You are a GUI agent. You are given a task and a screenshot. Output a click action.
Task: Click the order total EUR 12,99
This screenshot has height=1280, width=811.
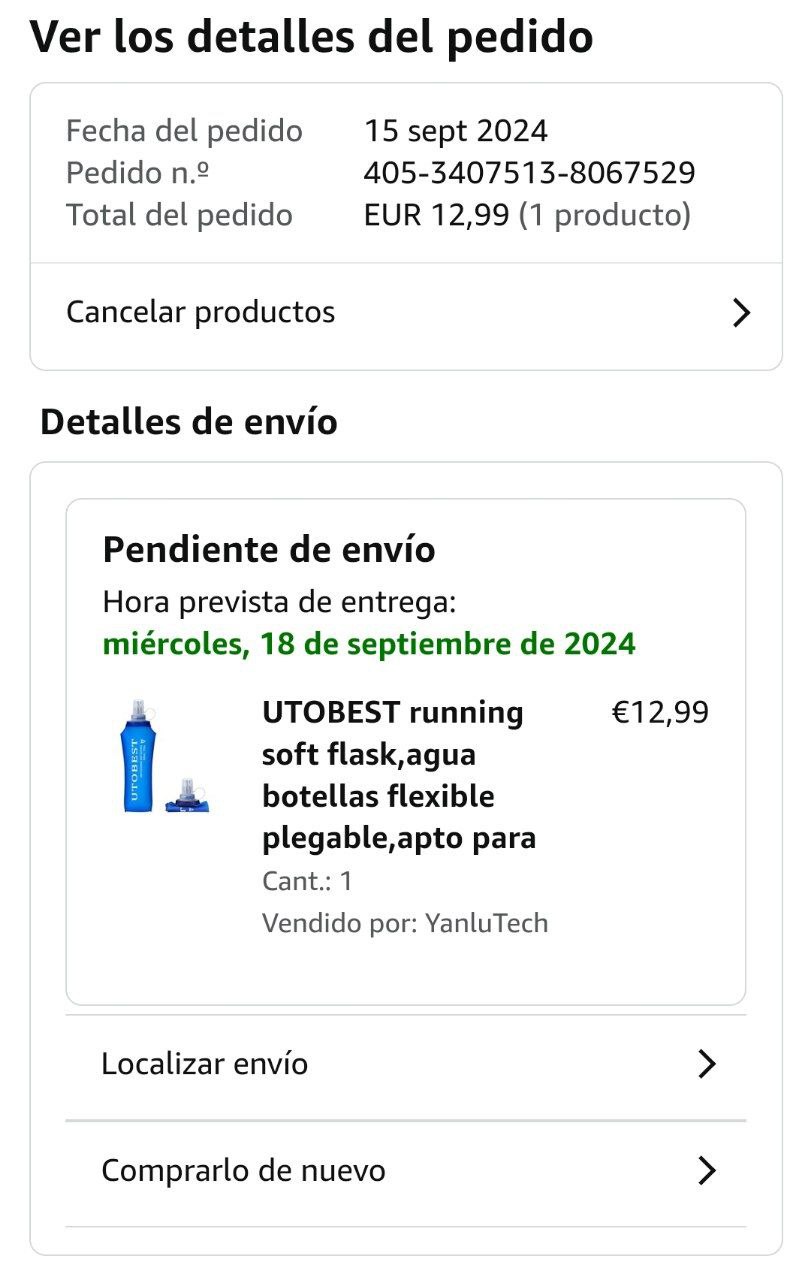click(x=436, y=215)
